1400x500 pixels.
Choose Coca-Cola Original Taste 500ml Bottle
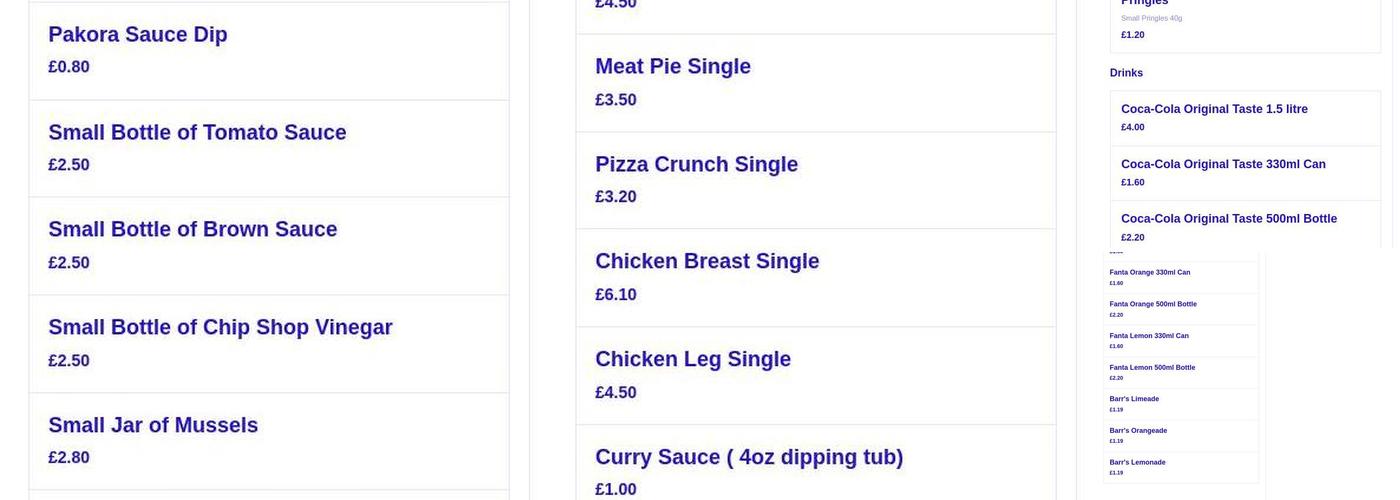point(1244,227)
